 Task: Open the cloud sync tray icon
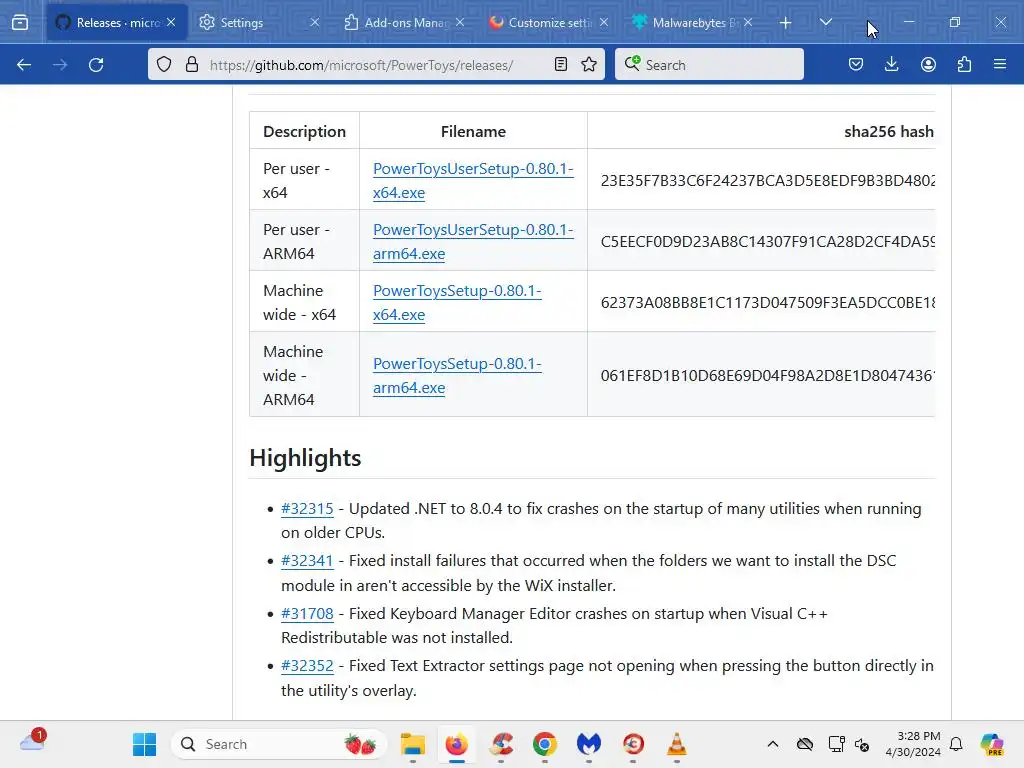(x=805, y=744)
